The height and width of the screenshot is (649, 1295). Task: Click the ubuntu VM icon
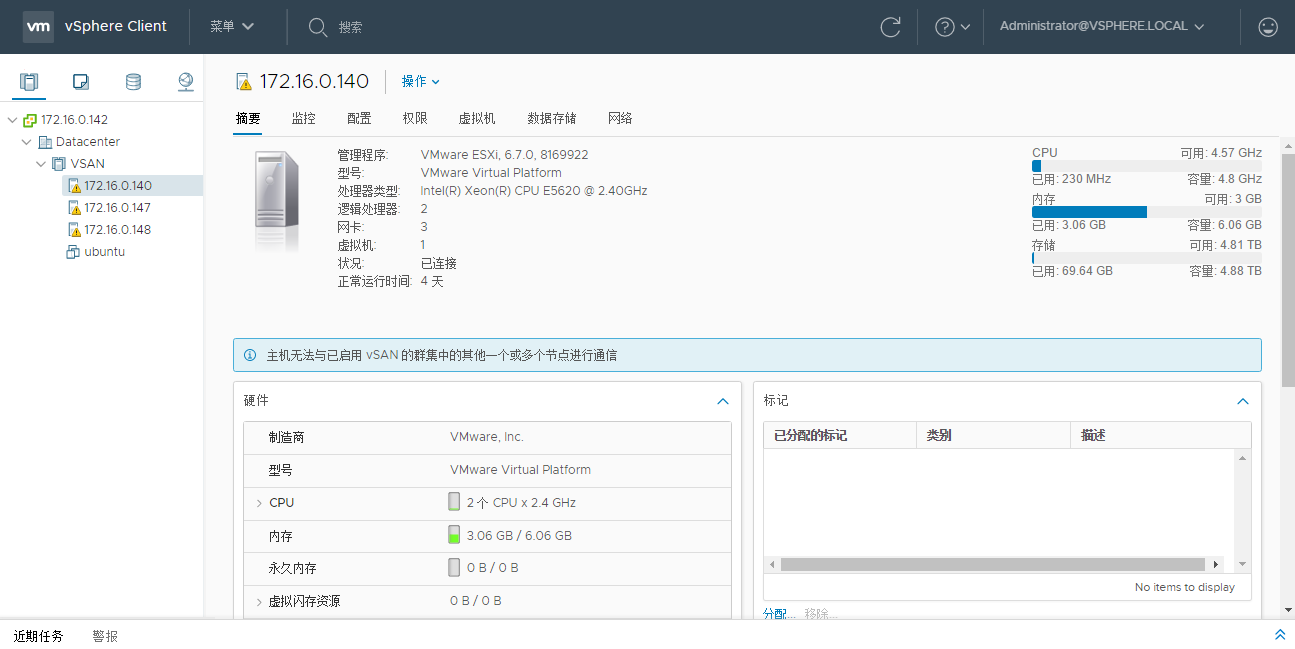point(73,252)
